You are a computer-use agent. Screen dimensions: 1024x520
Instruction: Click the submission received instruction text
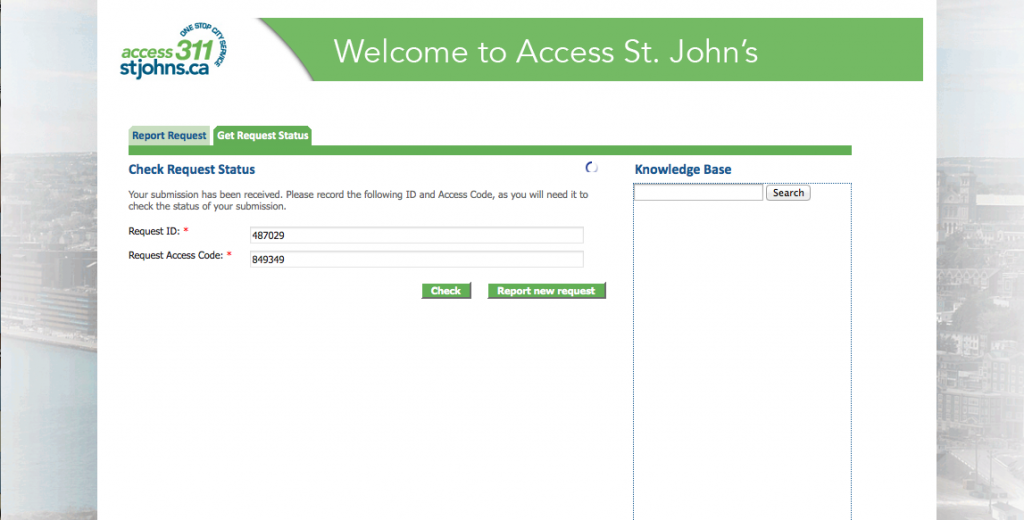point(358,200)
